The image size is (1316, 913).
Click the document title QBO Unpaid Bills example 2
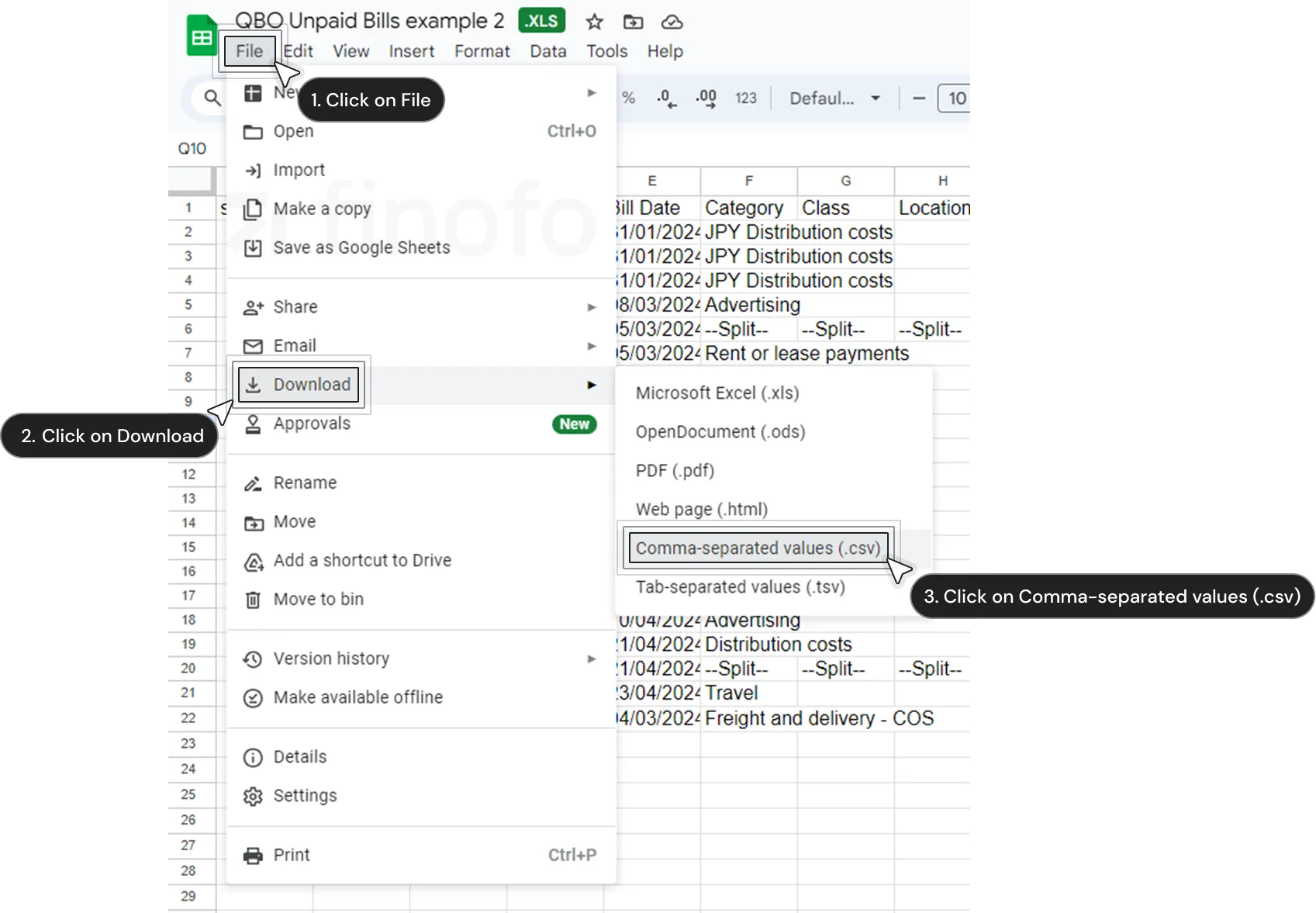(370, 21)
